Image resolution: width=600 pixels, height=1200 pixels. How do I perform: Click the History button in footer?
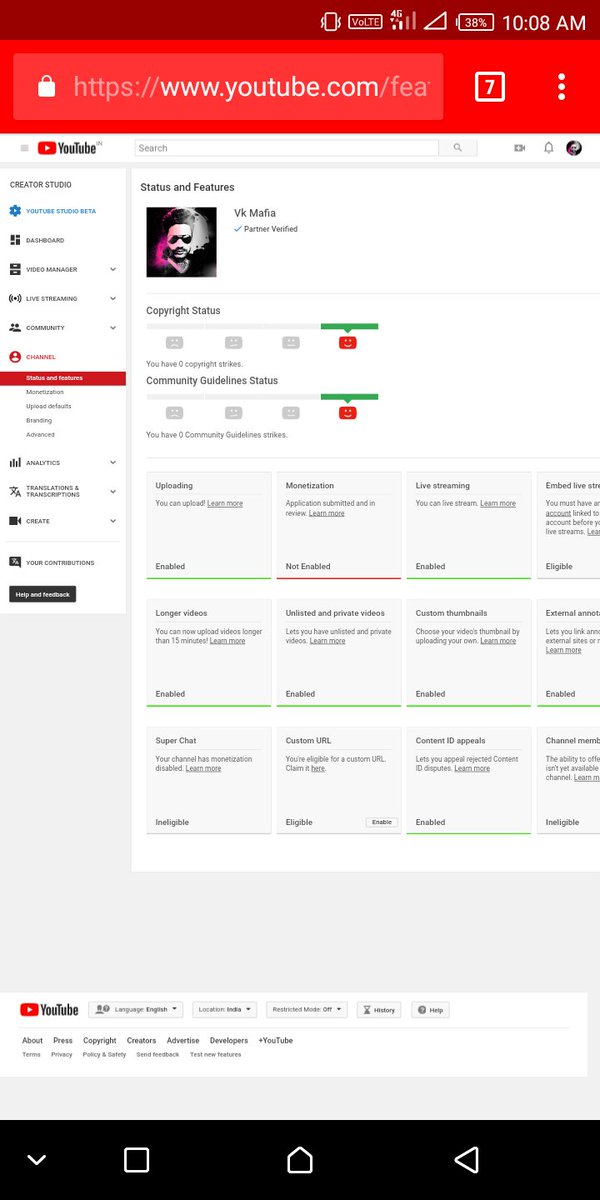tap(378, 1010)
